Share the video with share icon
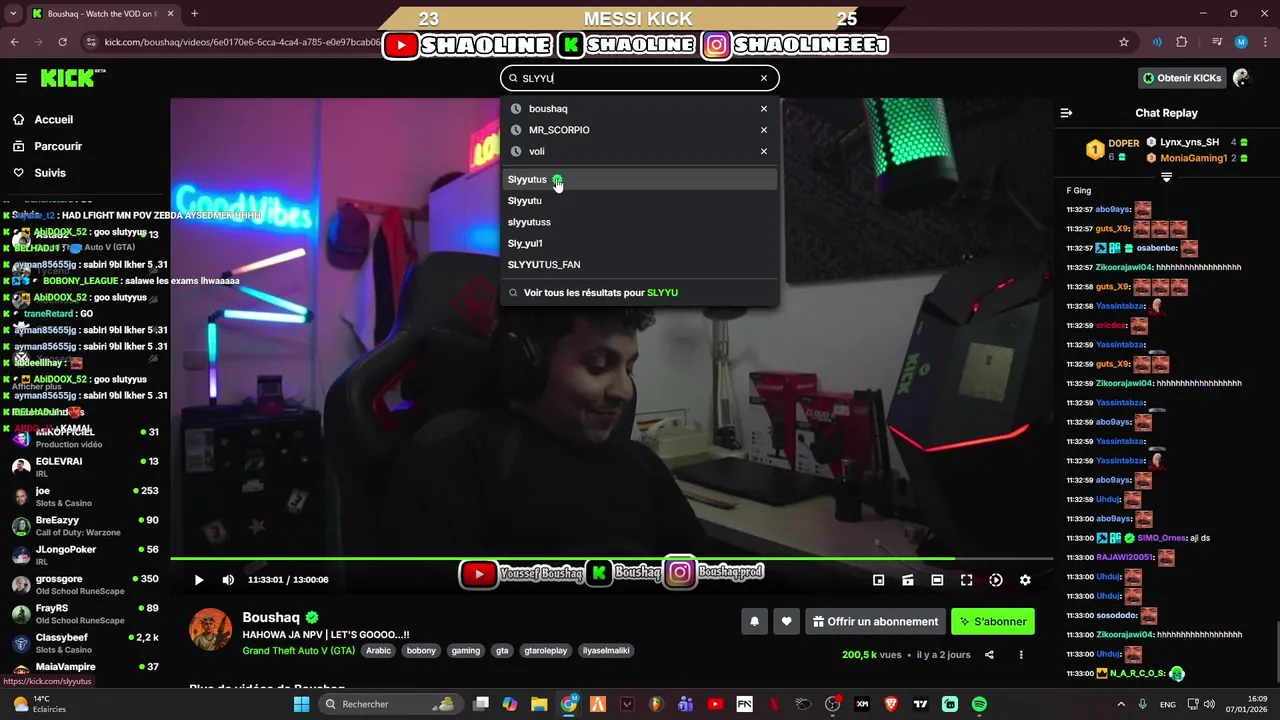The image size is (1280, 720). [989, 655]
